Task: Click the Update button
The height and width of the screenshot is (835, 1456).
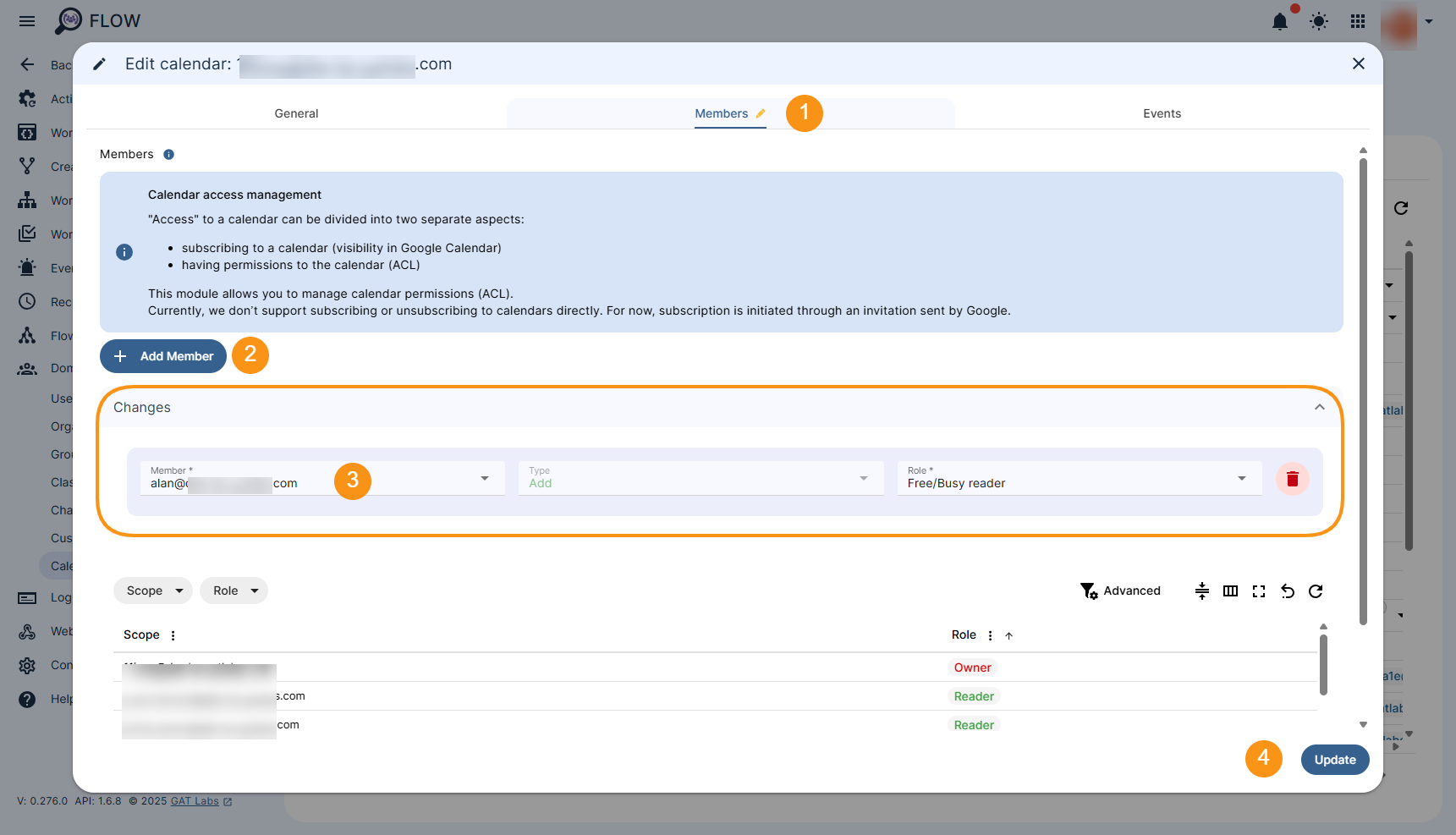Action: (x=1334, y=760)
